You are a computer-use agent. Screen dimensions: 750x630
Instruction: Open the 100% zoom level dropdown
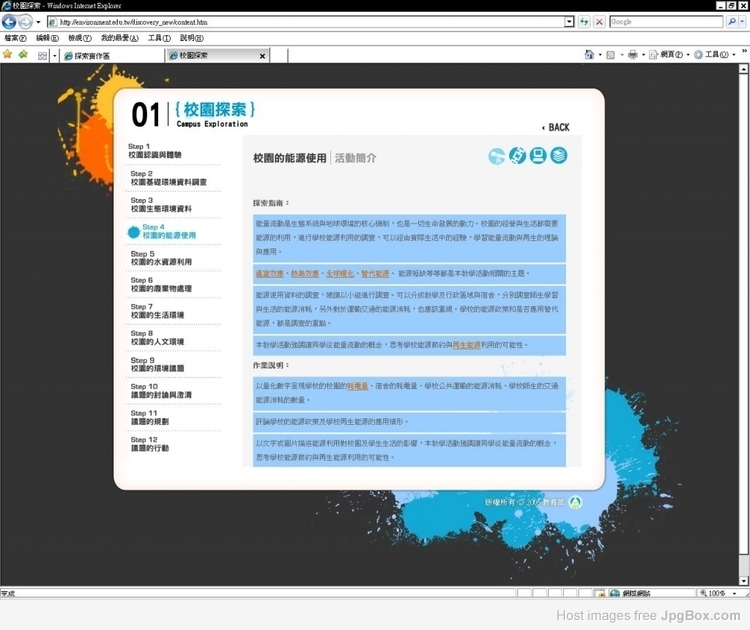tap(732, 593)
